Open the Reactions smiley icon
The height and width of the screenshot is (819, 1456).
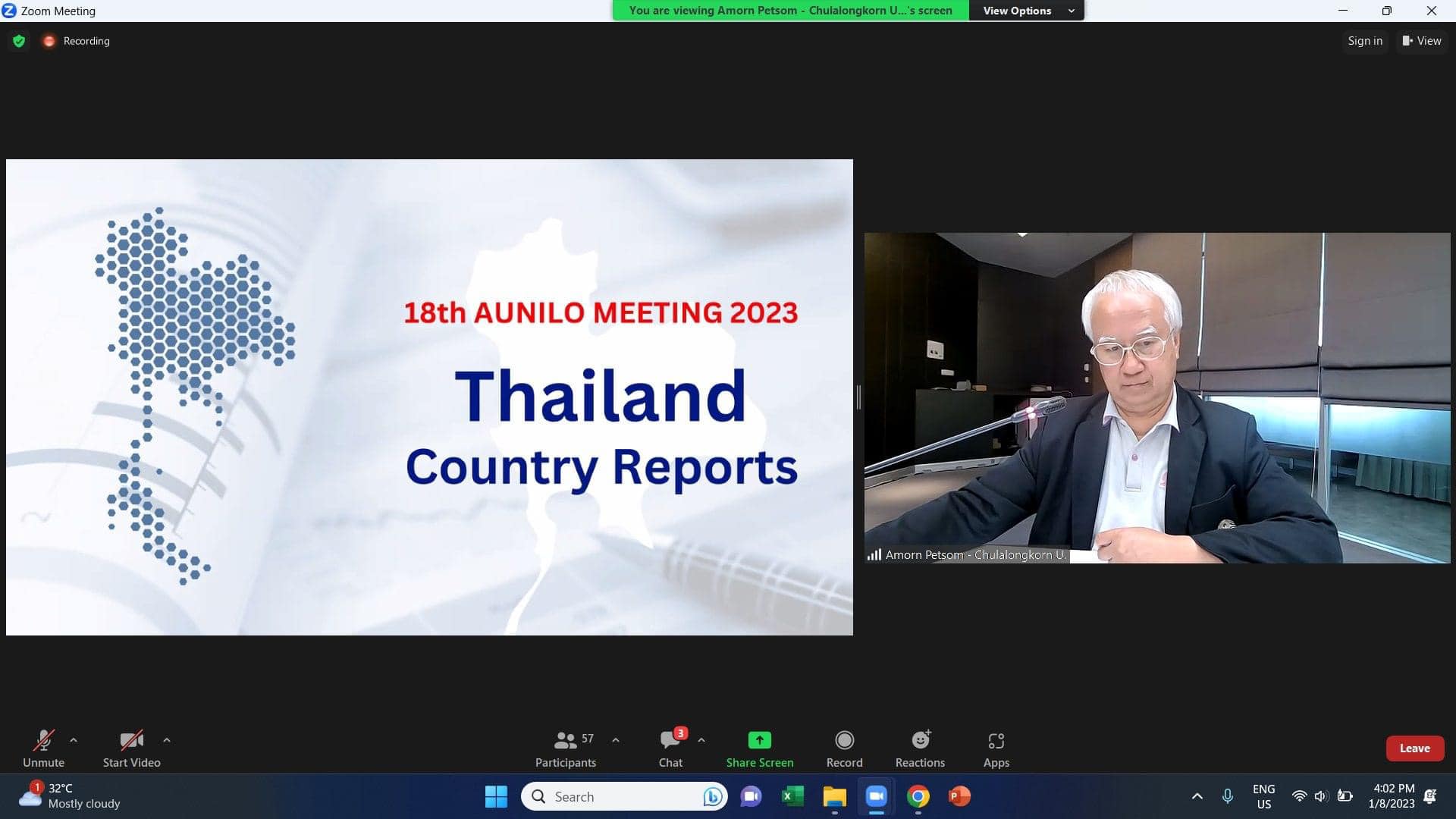[920, 740]
